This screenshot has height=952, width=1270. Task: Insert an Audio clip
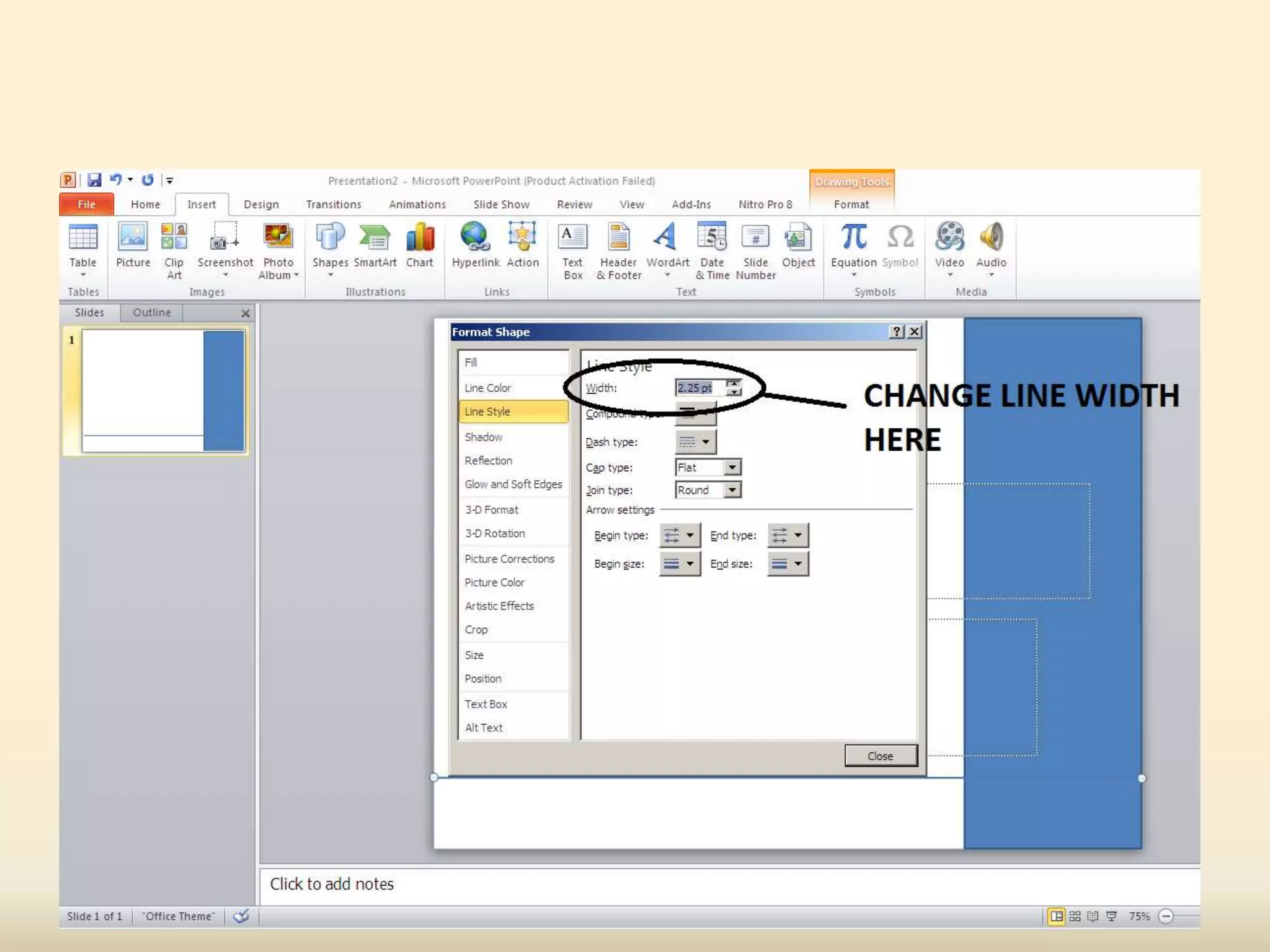(990, 247)
